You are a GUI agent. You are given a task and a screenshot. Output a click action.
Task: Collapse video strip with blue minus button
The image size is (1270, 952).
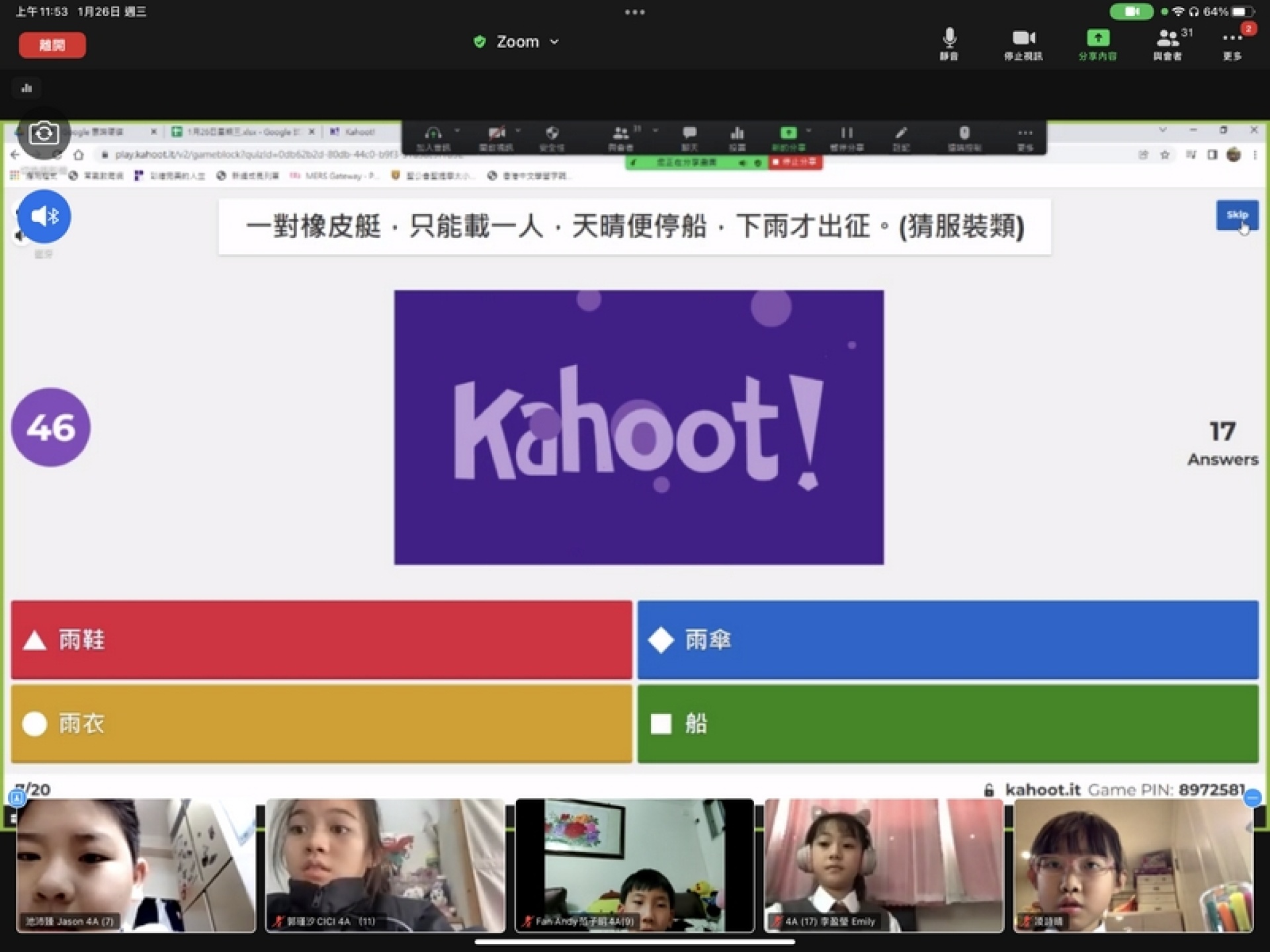click(1253, 798)
